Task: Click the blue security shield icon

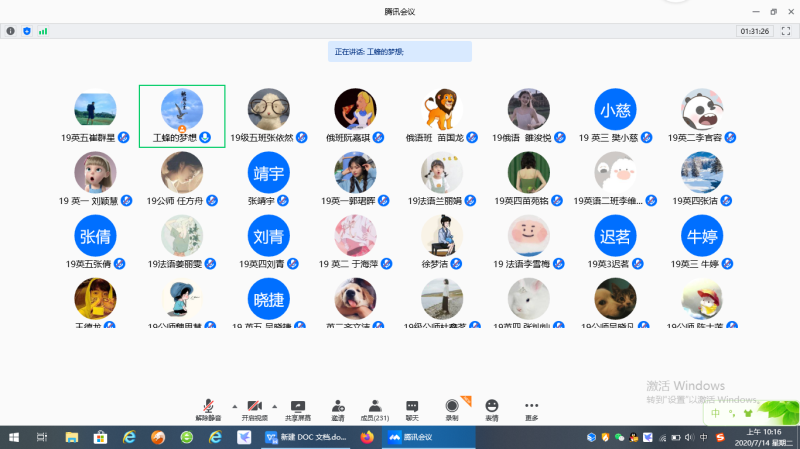Action: (x=27, y=31)
